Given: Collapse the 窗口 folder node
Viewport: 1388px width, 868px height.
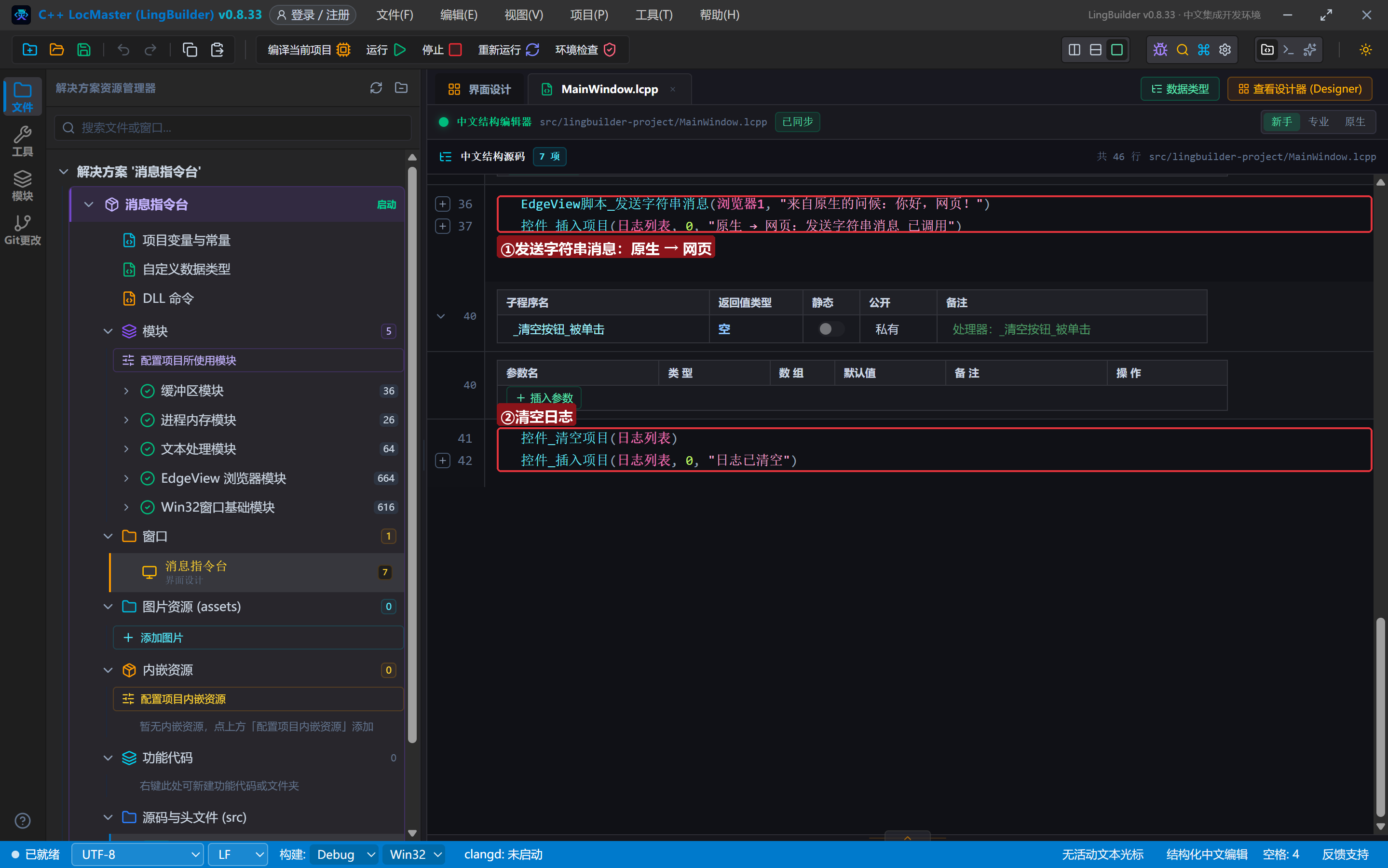Looking at the screenshot, I should 108,536.
